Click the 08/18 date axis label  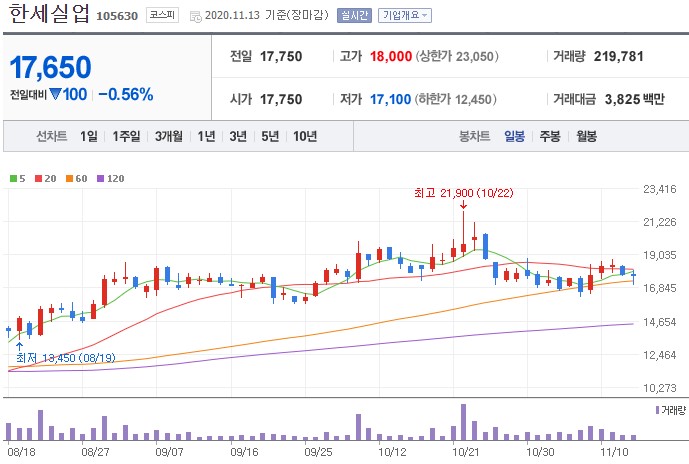[x=22, y=452]
